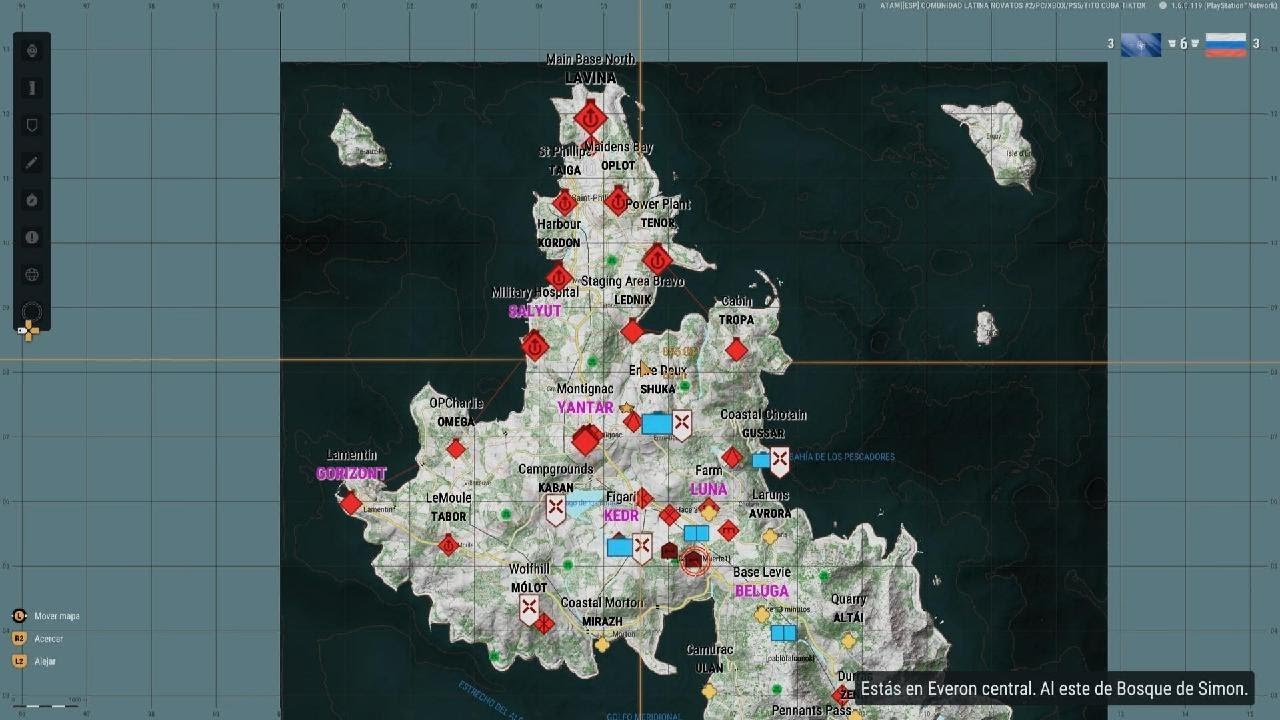Image resolution: width=1280 pixels, height=720 pixels.
Task: Click the 'Coastal Morton' location name
Action: tap(602, 603)
